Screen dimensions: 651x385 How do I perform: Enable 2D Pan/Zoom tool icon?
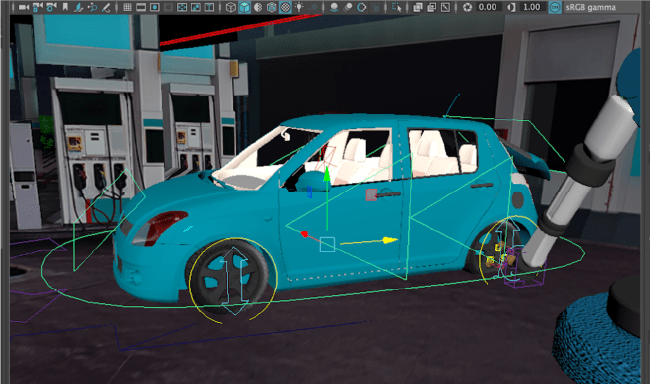click(92, 7)
